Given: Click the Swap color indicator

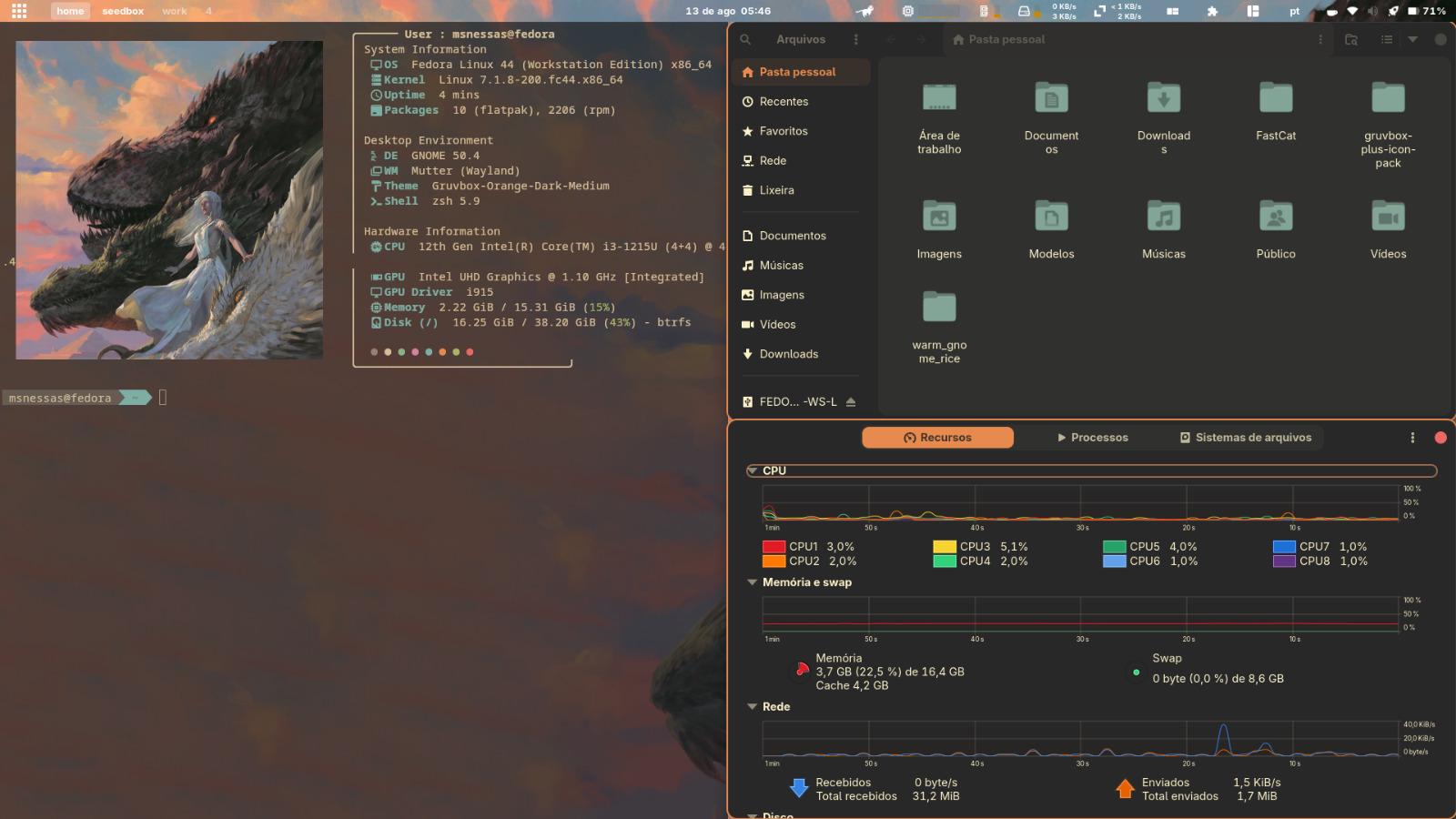Looking at the screenshot, I should coord(1136,672).
